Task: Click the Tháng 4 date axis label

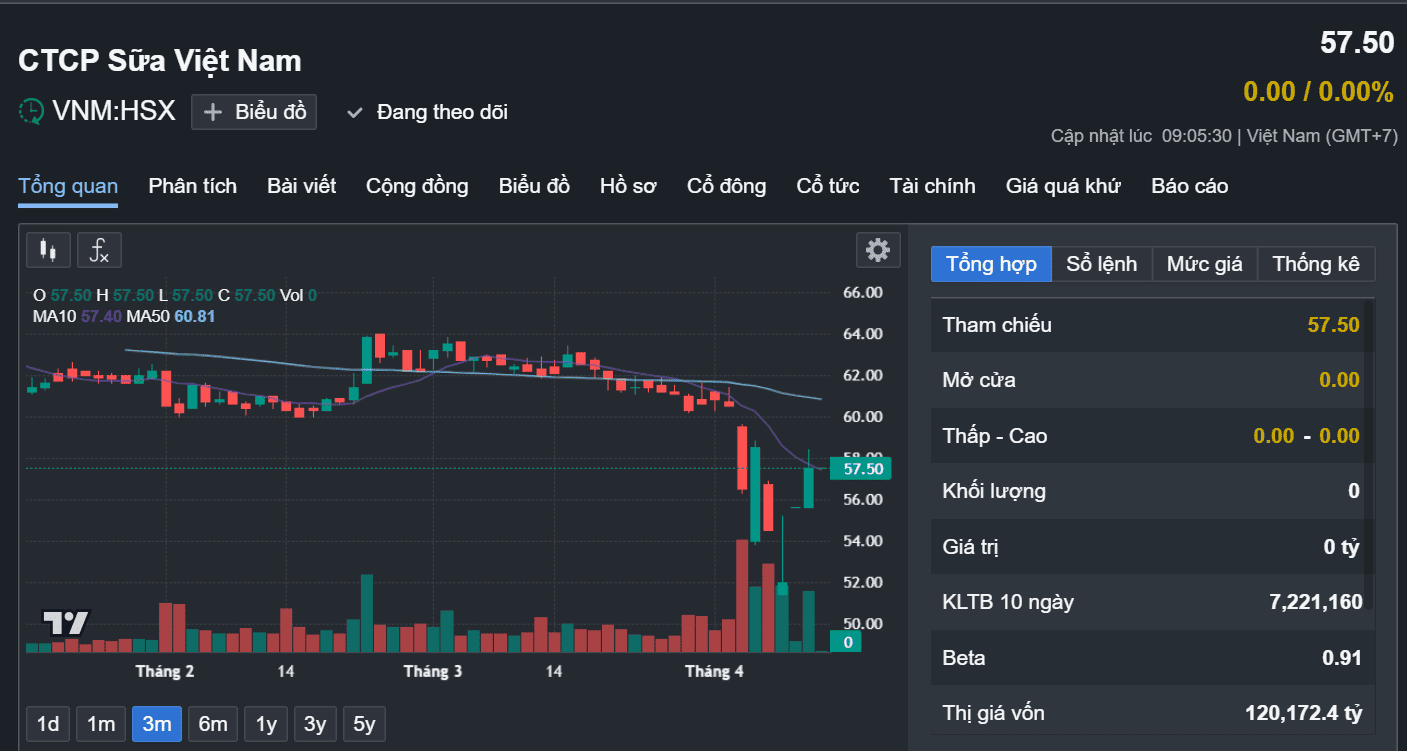Action: tap(714, 671)
